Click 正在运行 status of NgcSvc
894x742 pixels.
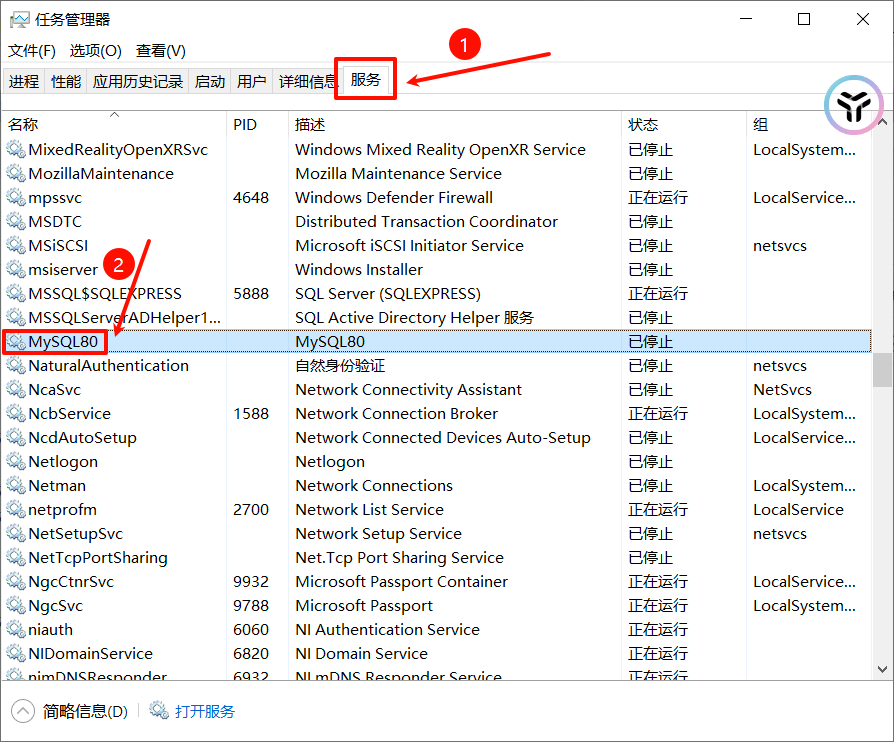click(658, 605)
